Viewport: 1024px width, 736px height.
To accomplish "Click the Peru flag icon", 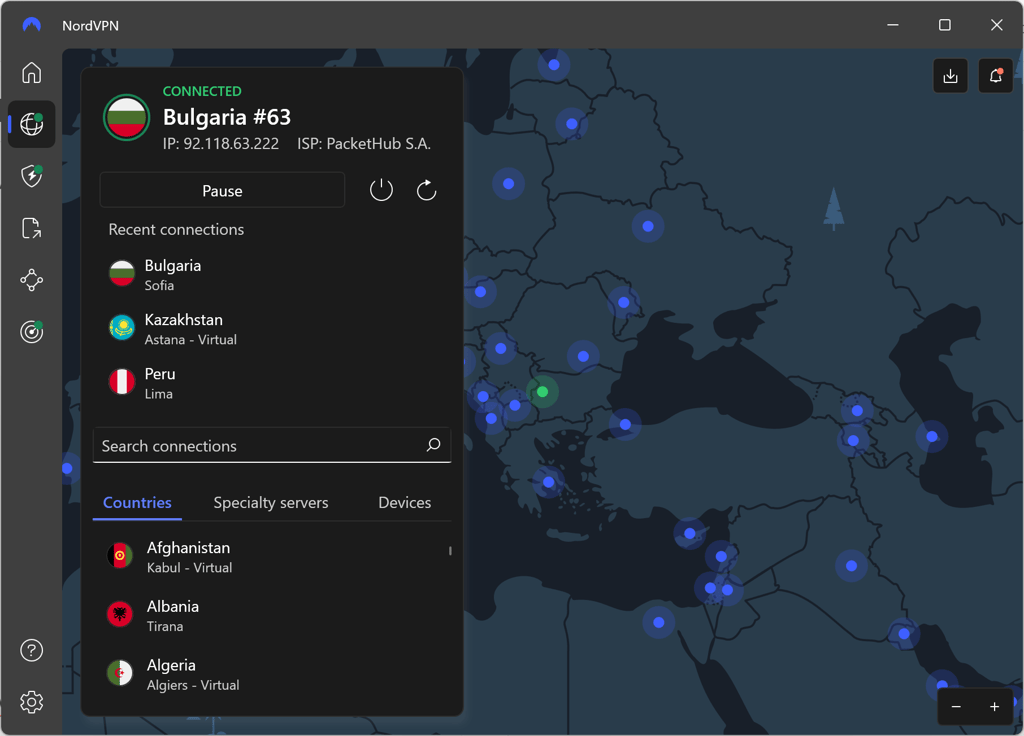I will coord(122,382).
